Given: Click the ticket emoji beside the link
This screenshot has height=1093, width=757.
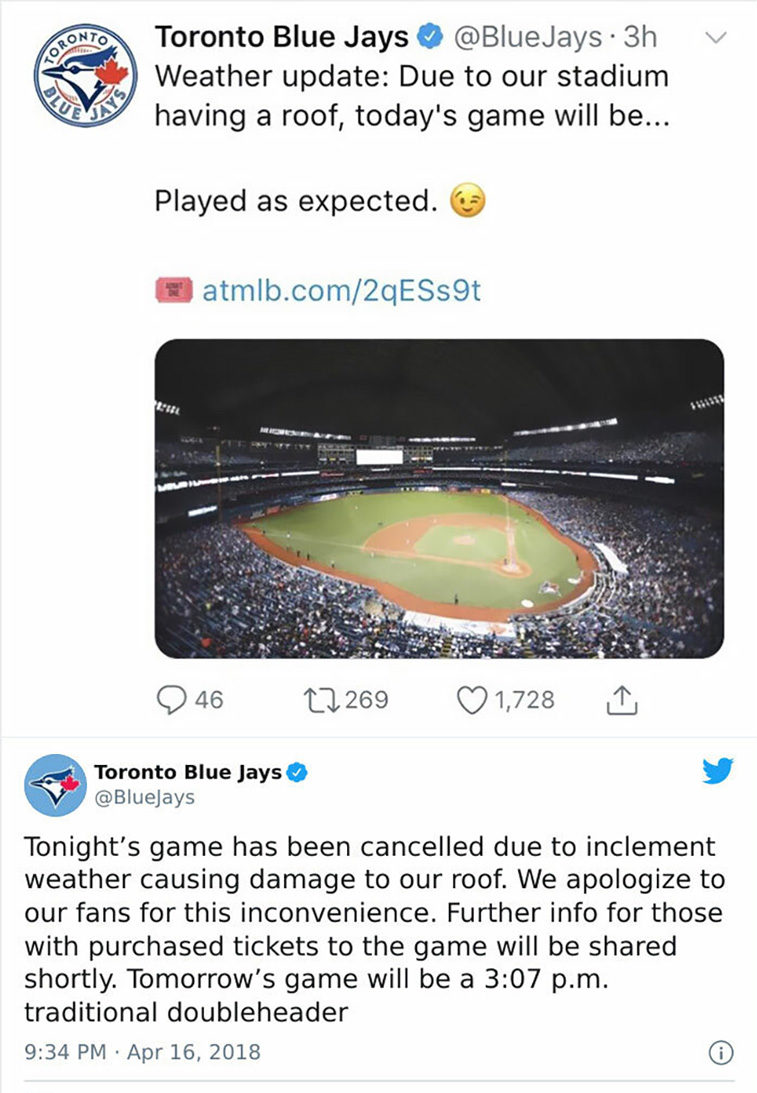Looking at the screenshot, I should (x=174, y=290).
